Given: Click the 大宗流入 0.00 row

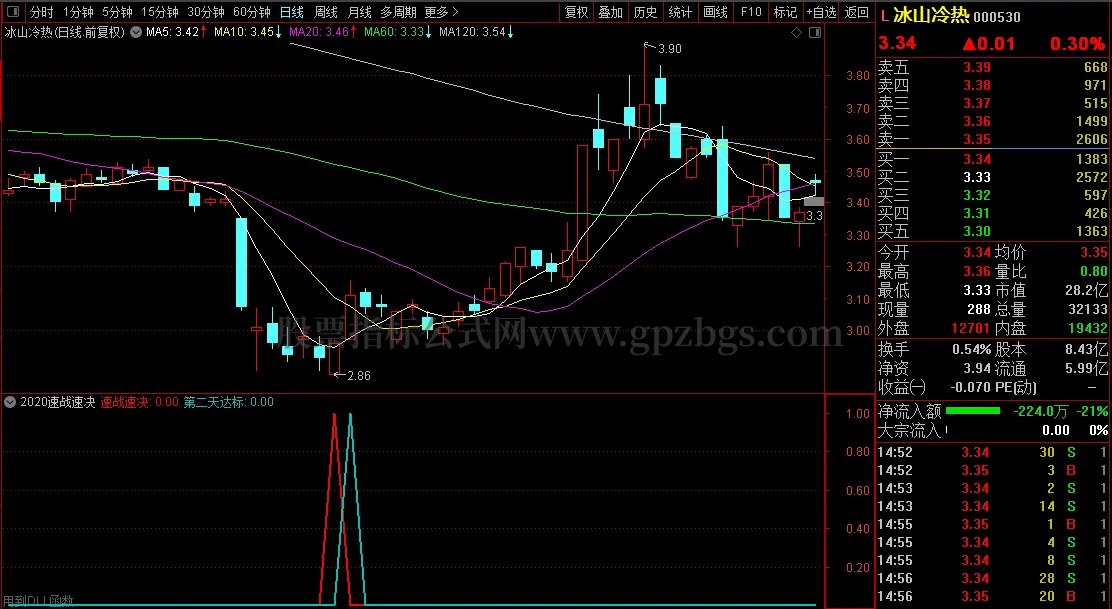Looking at the screenshot, I should click(993, 430).
